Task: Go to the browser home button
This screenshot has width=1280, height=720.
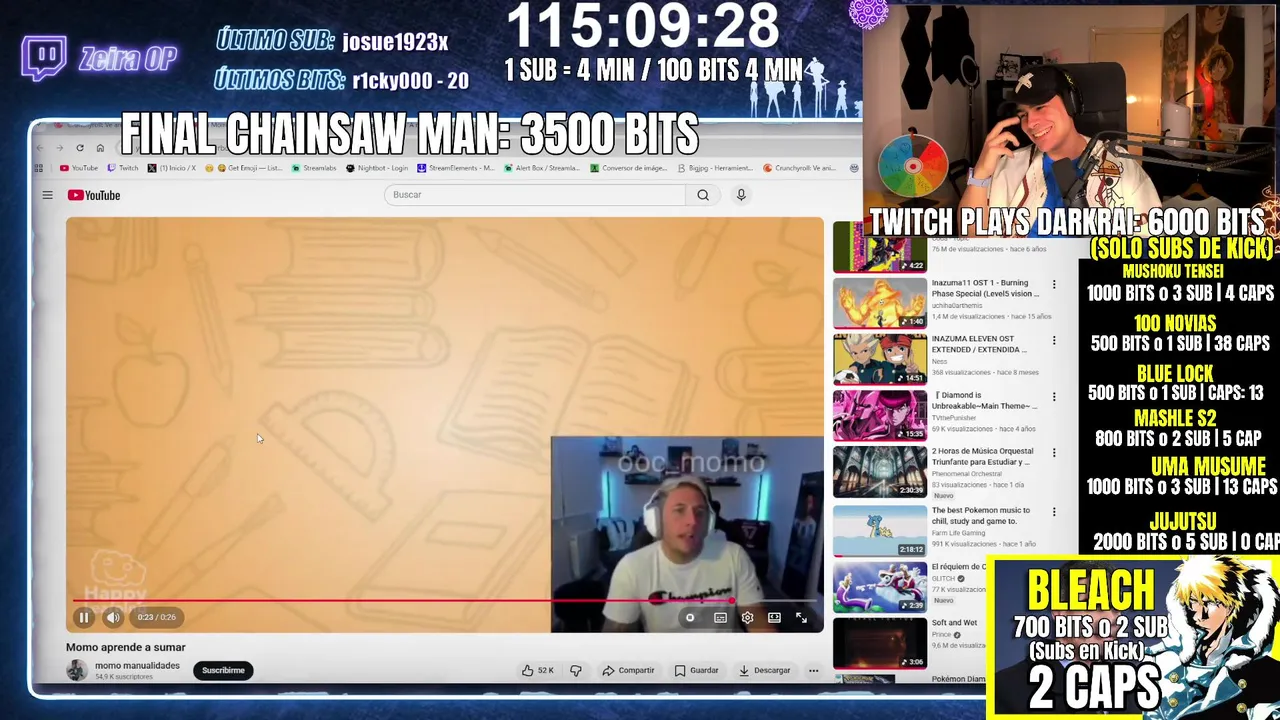Action: (100, 148)
